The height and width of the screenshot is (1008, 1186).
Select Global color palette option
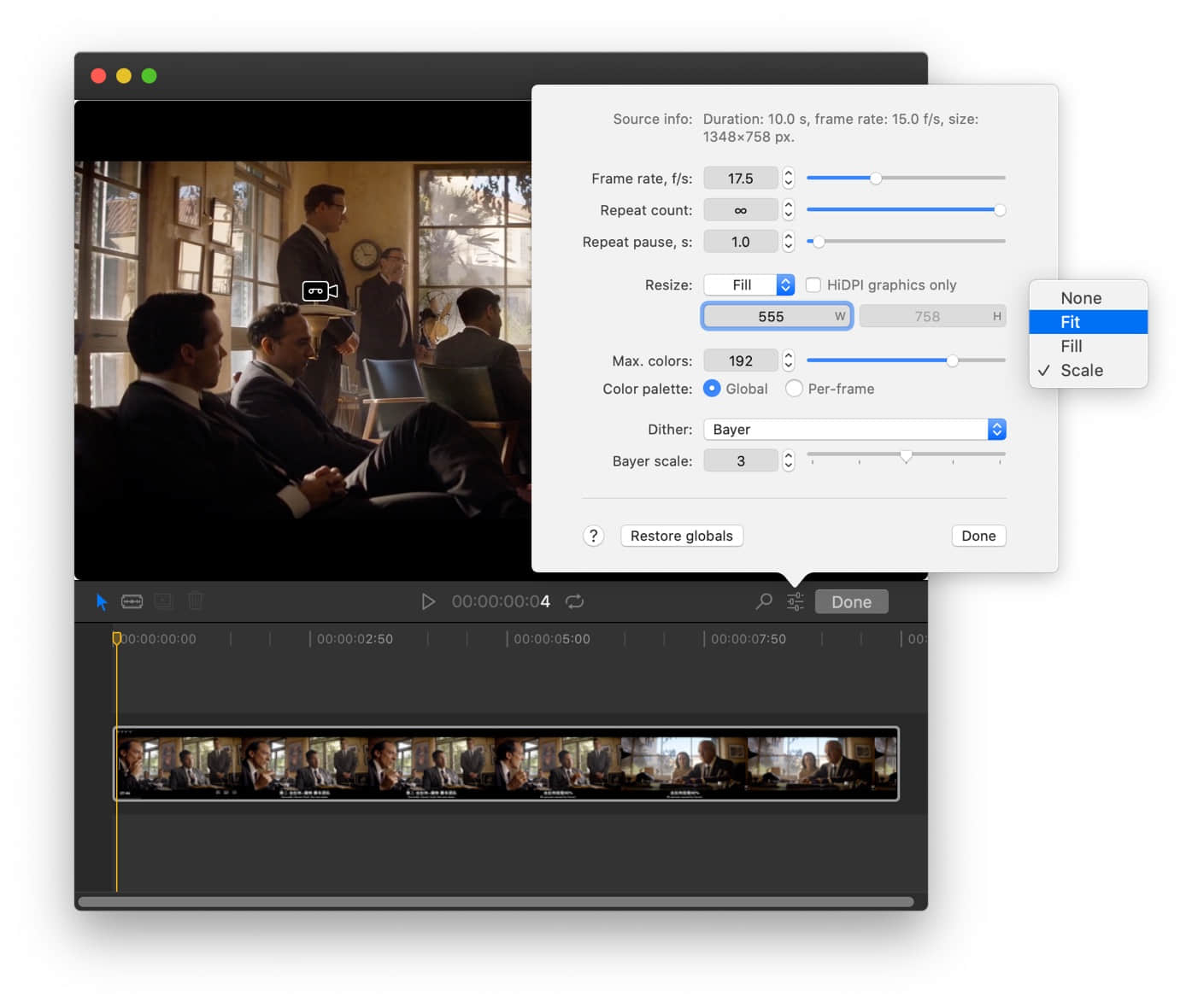[712, 389]
